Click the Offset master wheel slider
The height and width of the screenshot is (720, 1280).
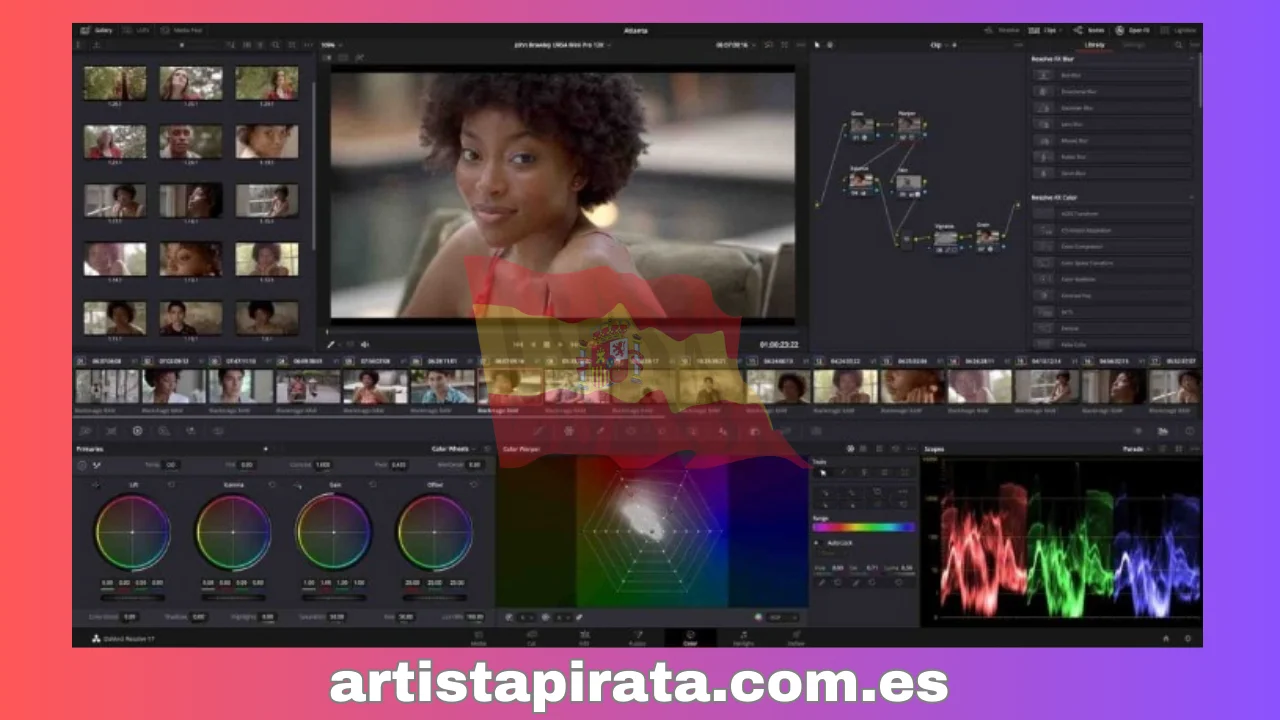coord(435,597)
